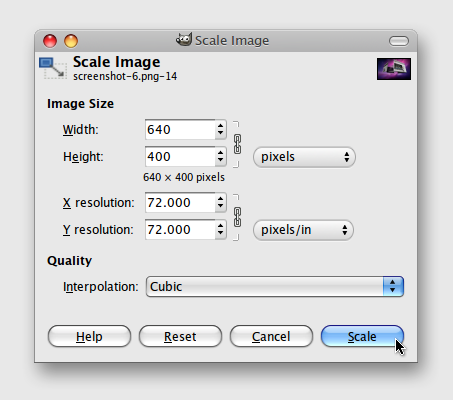Increase Height using the up stepper arrow
This screenshot has height=400, width=453.
tap(220, 153)
